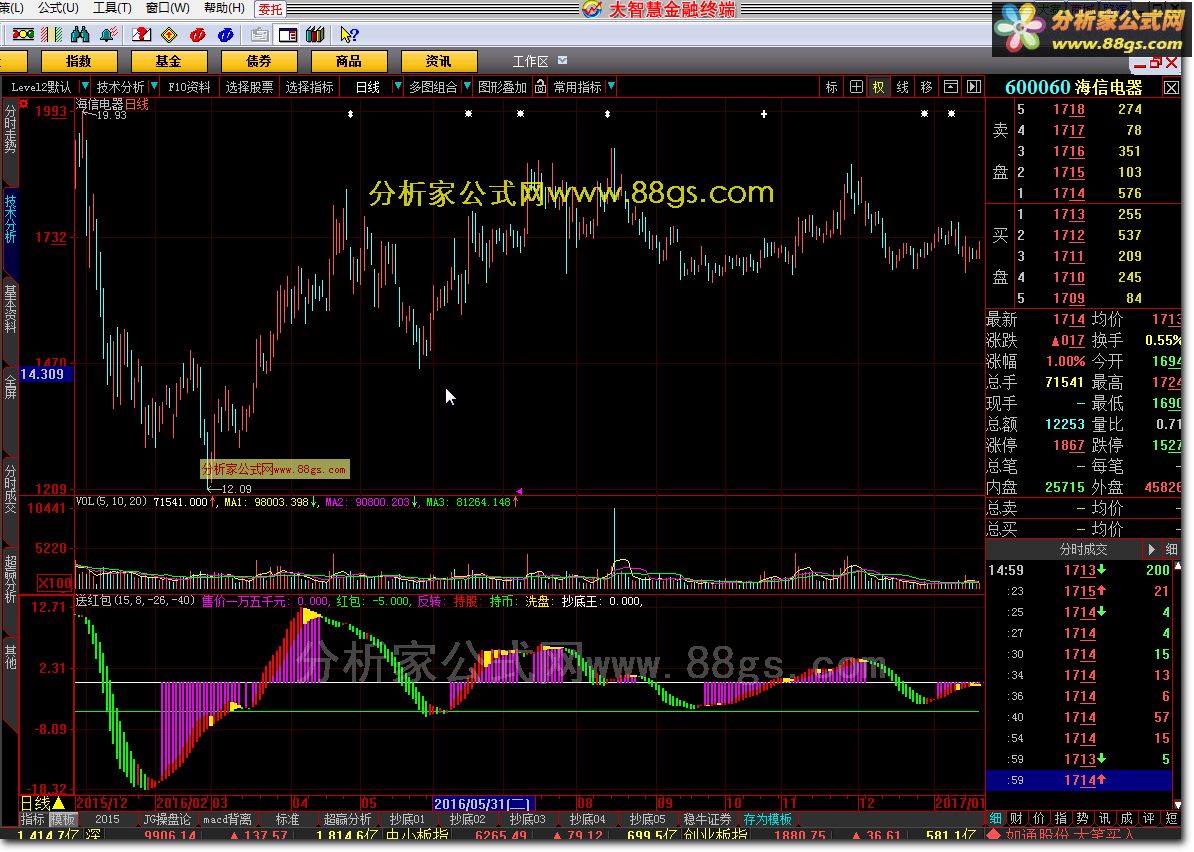Screen dimensions: 1194x852
Task: Click the tick list scrollbar down arrow
Action: (x=1179, y=804)
